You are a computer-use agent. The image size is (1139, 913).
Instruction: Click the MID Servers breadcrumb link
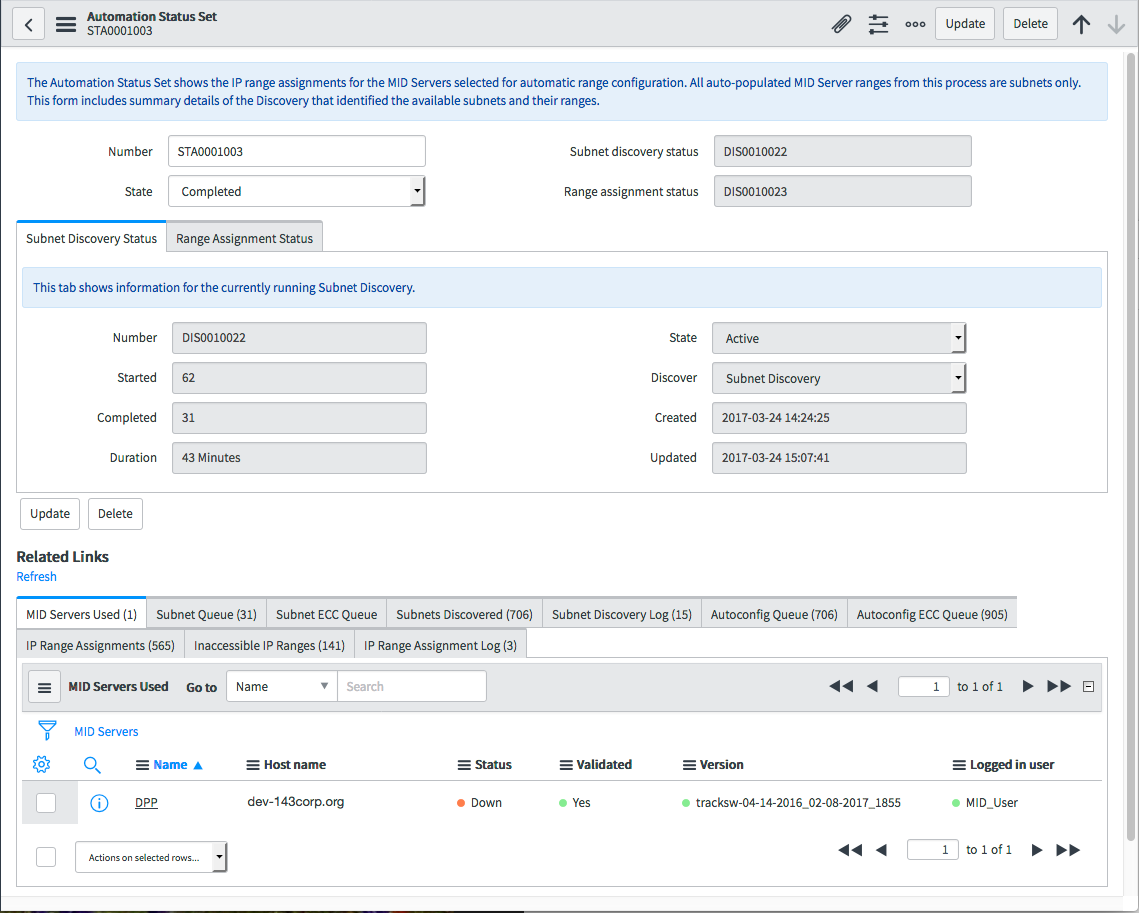(x=106, y=731)
